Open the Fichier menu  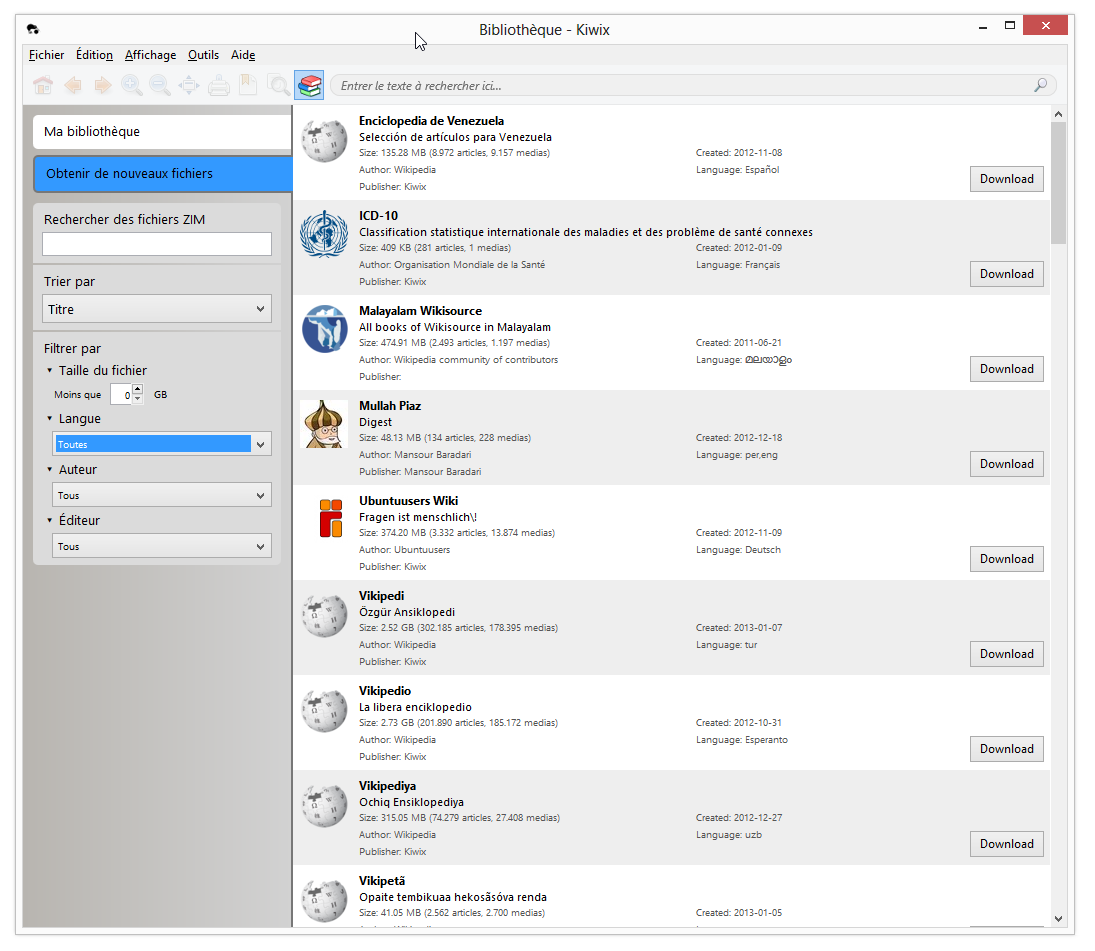pyautogui.click(x=46, y=55)
